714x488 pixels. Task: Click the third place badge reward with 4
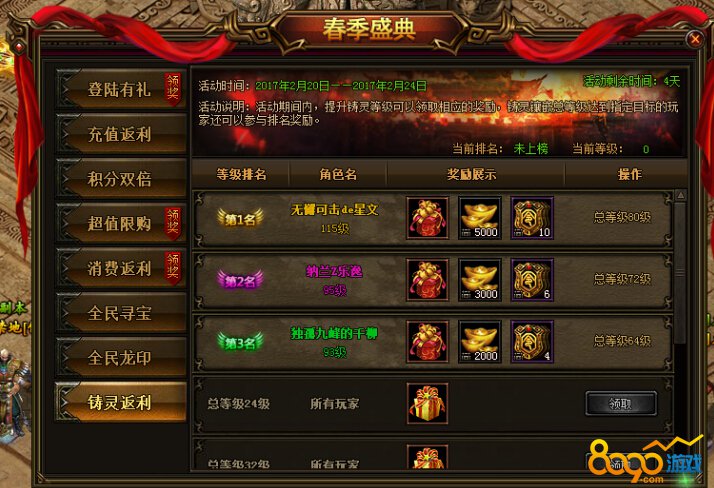[x=532, y=341]
